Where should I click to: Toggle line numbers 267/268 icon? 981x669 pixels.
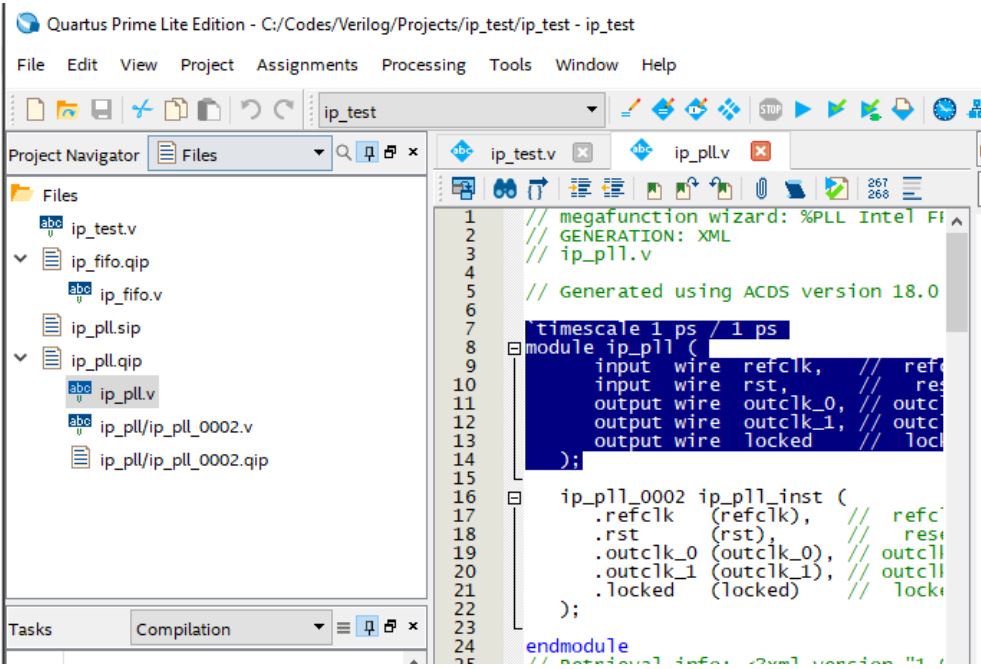[x=878, y=188]
